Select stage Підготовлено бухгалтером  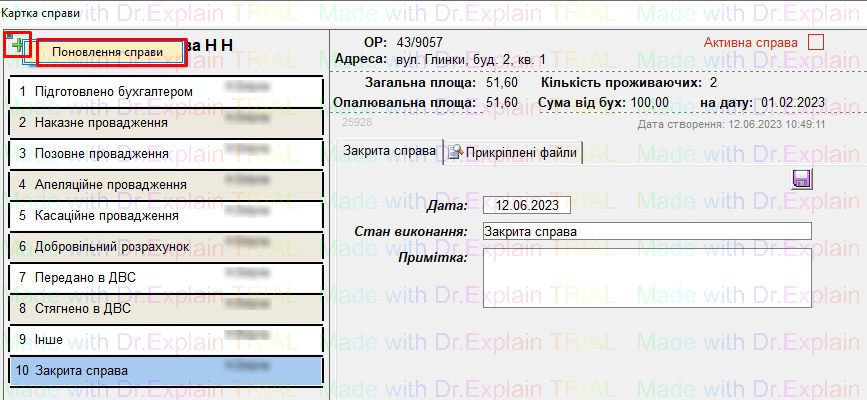pos(165,91)
